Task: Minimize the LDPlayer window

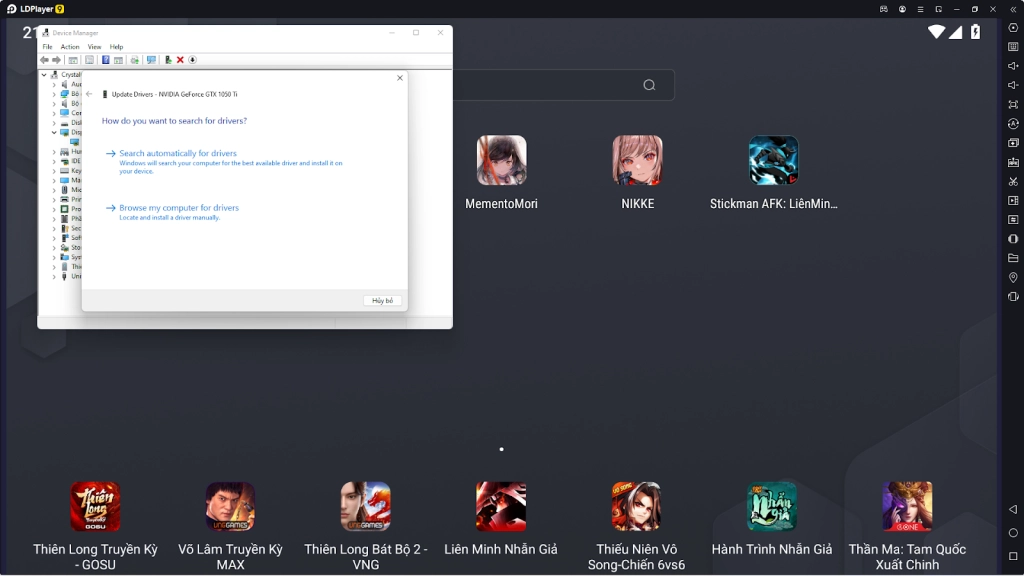Action: 957,9
